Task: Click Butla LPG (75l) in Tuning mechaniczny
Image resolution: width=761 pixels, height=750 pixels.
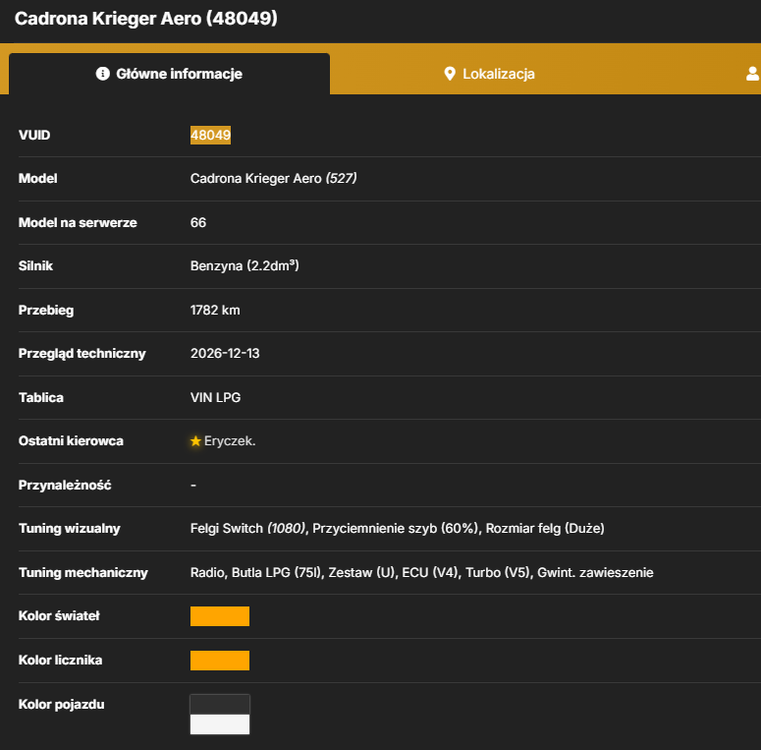Action: coord(277,572)
